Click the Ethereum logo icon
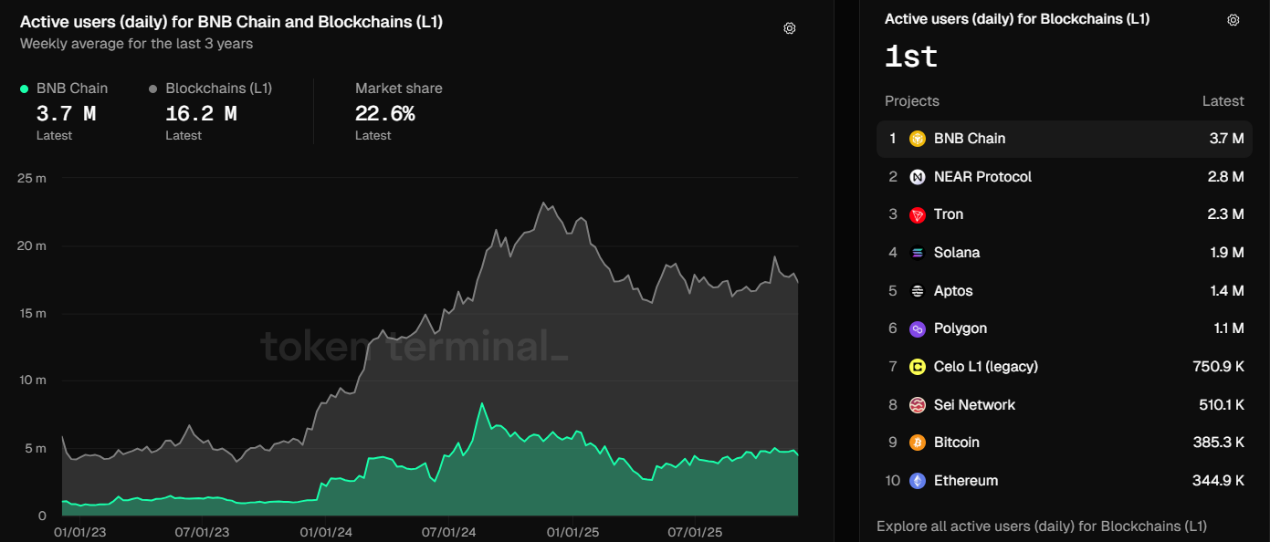 pos(917,481)
